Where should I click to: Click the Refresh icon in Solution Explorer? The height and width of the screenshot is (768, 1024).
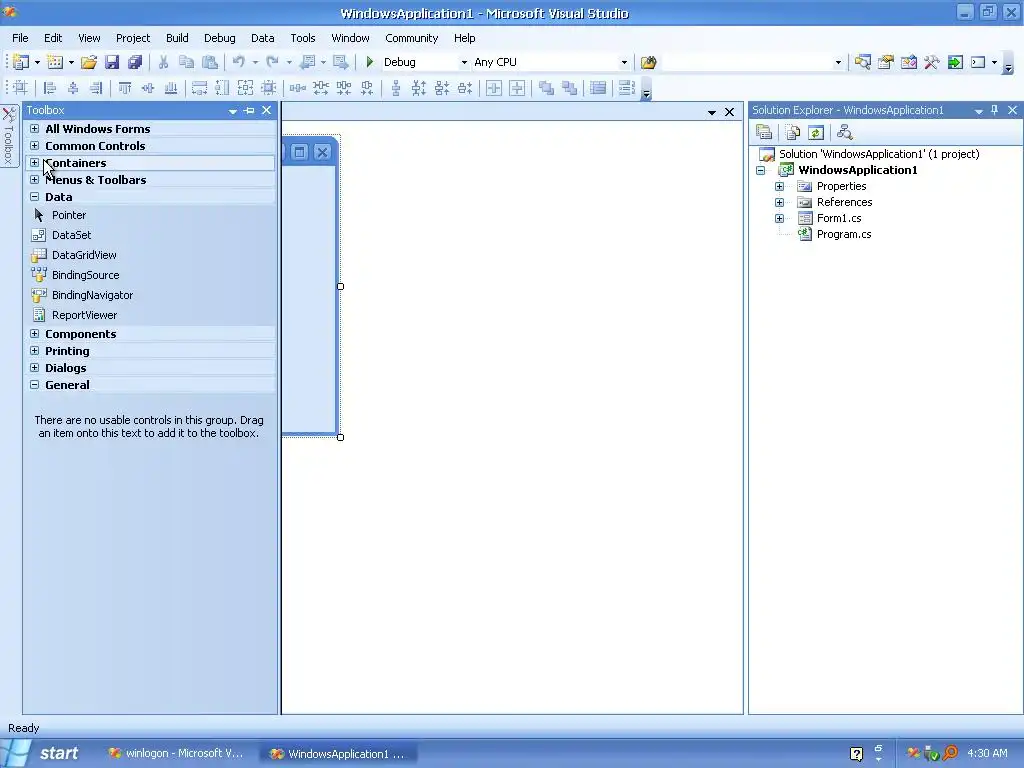click(816, 133)
